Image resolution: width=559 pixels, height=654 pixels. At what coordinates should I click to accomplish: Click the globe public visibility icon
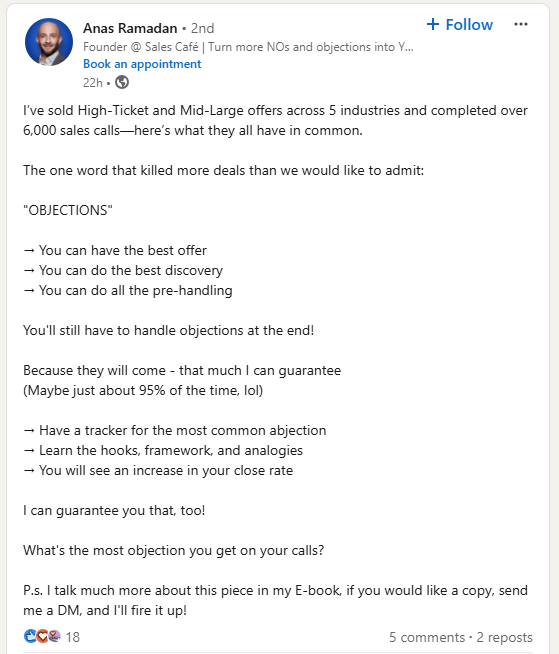pyautogui.click(x=122, y=82)
